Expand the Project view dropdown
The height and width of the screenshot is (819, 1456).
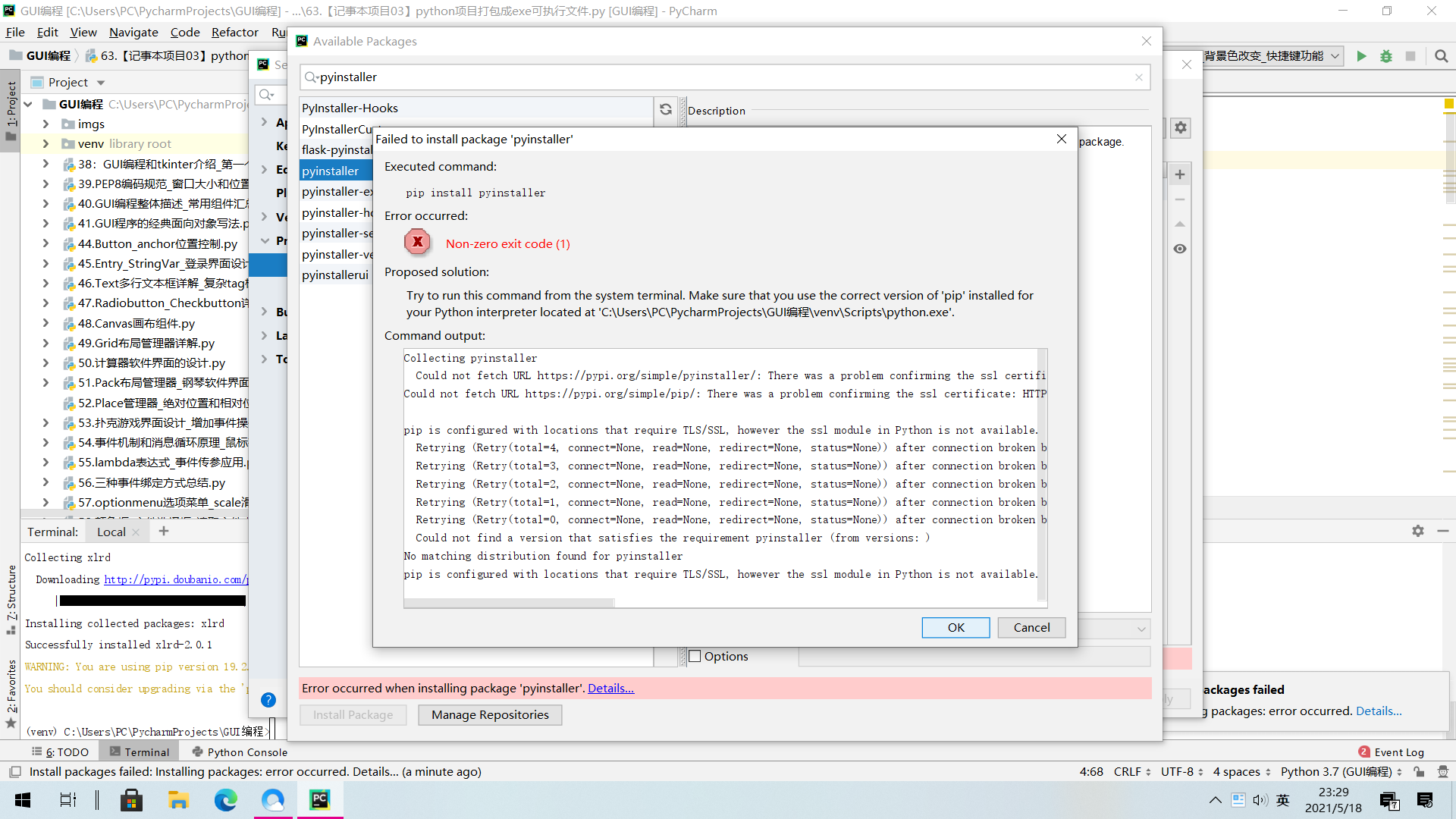[x=101, y=83]
